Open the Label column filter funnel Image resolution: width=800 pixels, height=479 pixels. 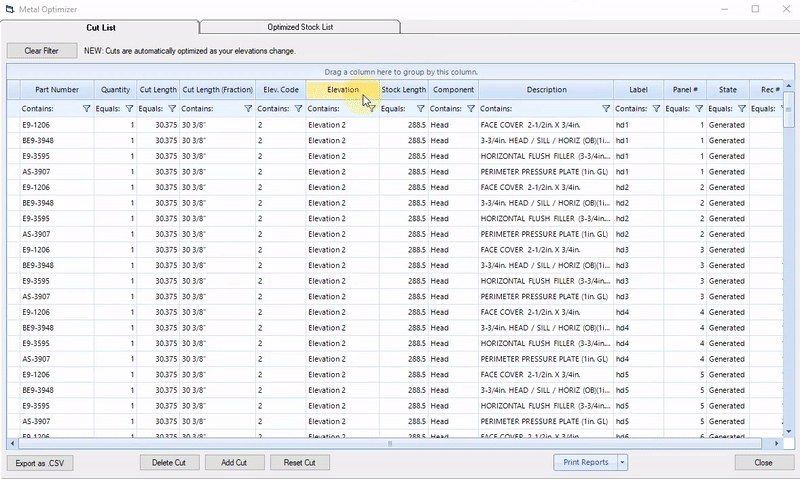click(x=656, y=109)
